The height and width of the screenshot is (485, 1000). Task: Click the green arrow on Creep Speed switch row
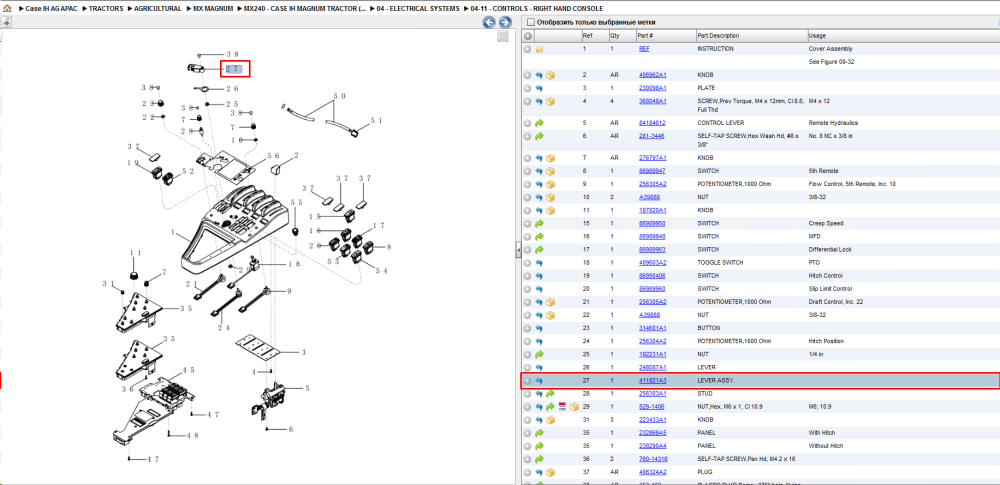pyautogui.click(x=539, y=223)
